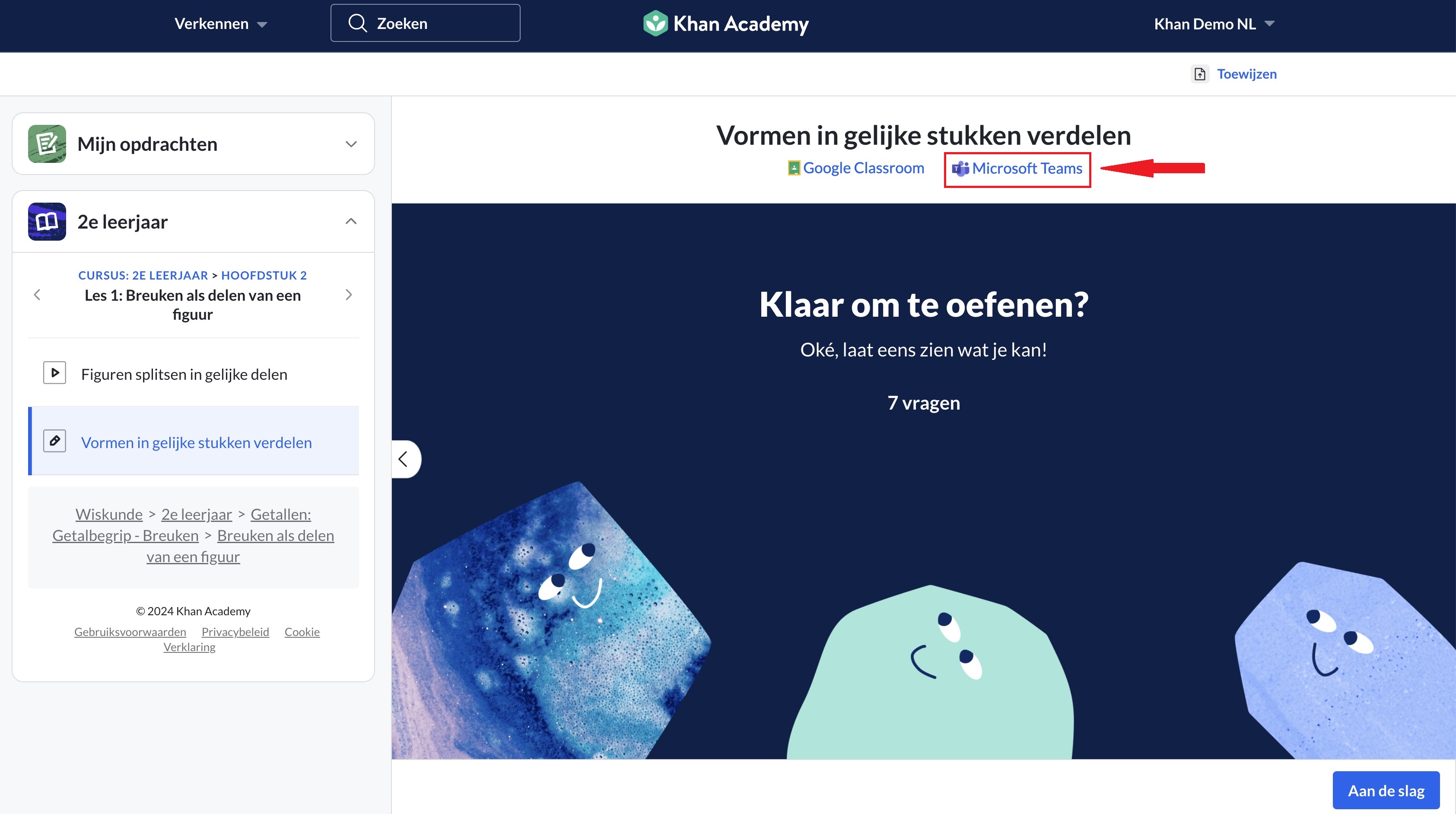Click the exercise pencil icon in sidebar
This screenshot has height=814, width=1456.
pos(55,441)
